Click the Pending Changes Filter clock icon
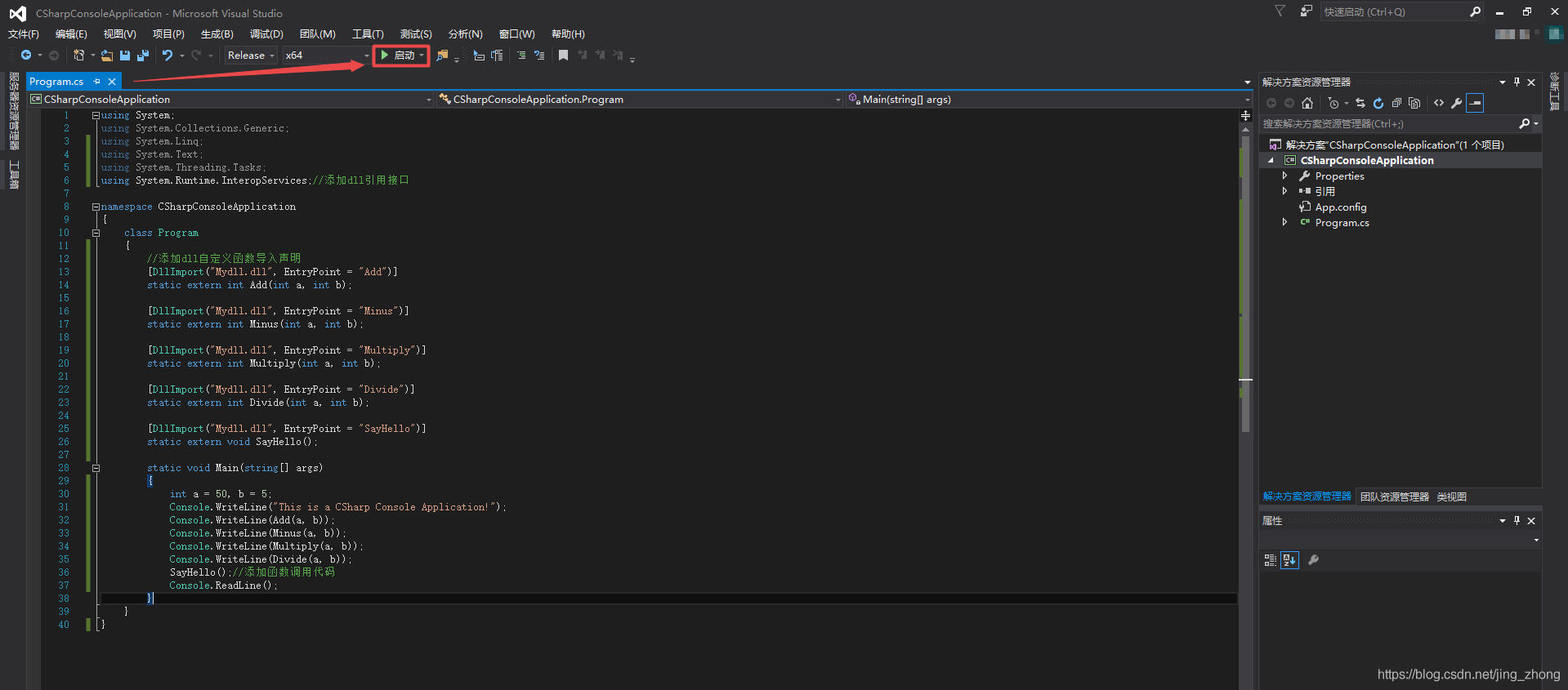 click(x=1333, y=103)
